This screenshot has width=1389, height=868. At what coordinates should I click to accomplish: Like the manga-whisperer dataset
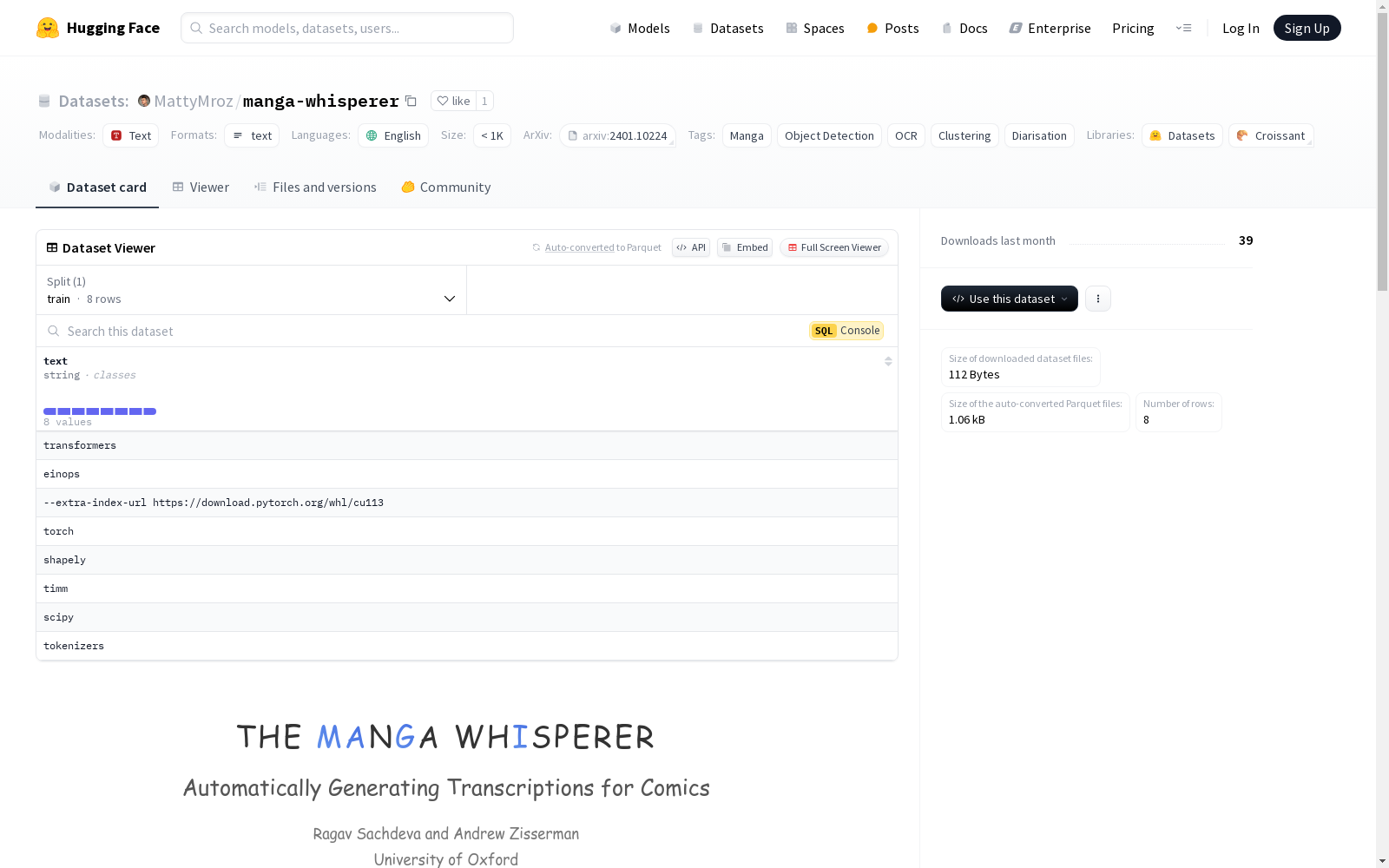click(453, 101)
